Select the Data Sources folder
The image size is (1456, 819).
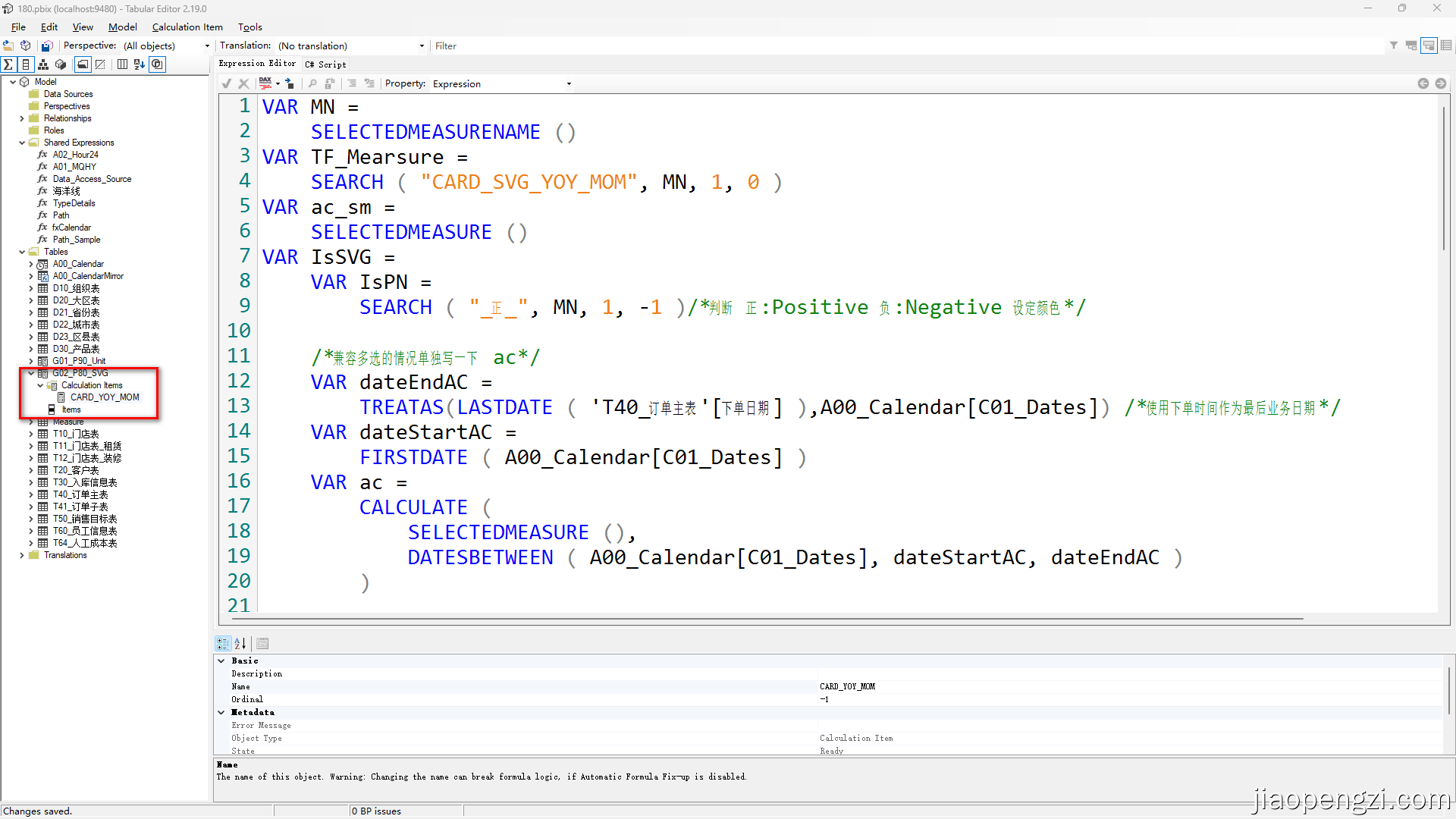click(x=68, y=94)
